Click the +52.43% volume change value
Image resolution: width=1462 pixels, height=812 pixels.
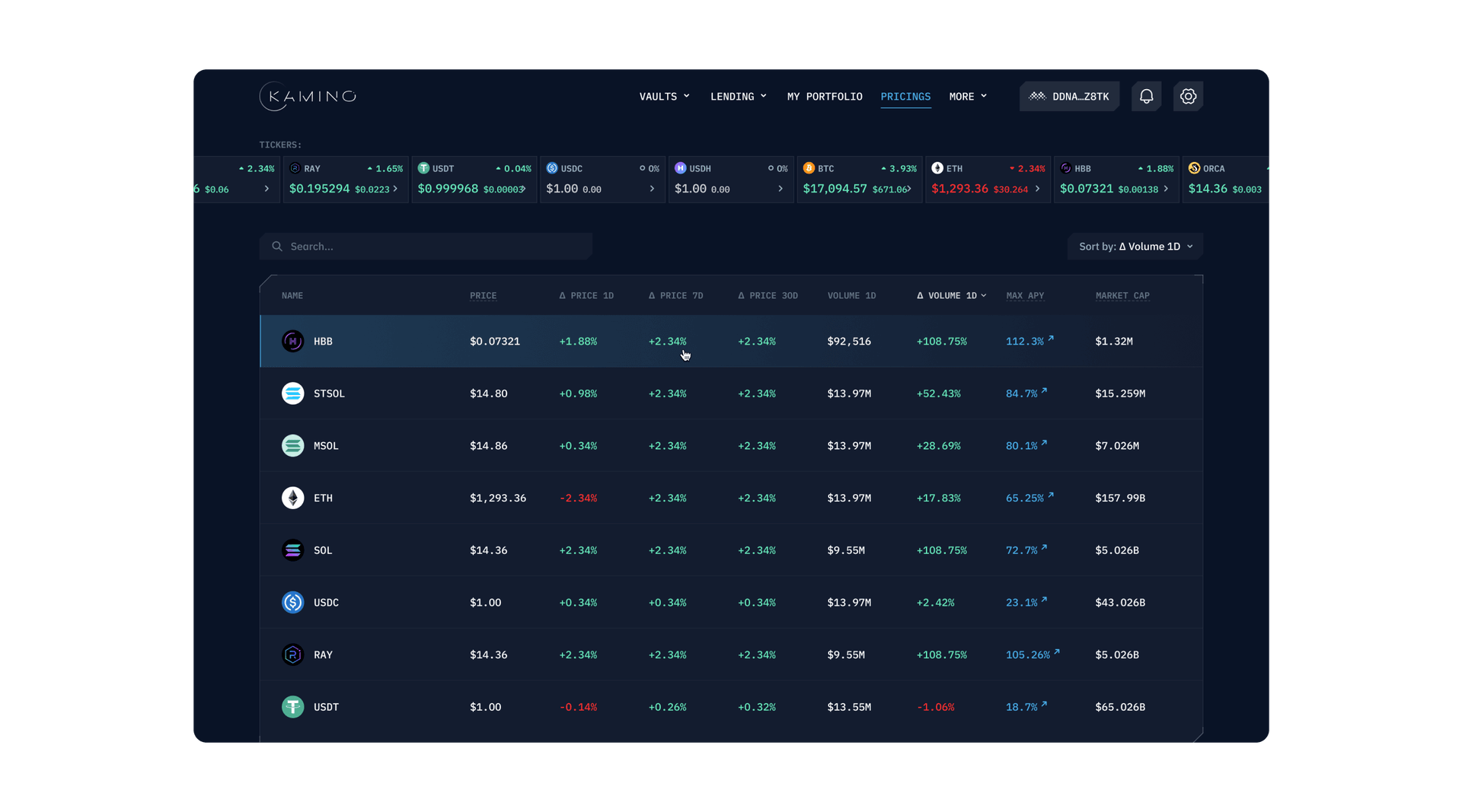click(938, 394)
